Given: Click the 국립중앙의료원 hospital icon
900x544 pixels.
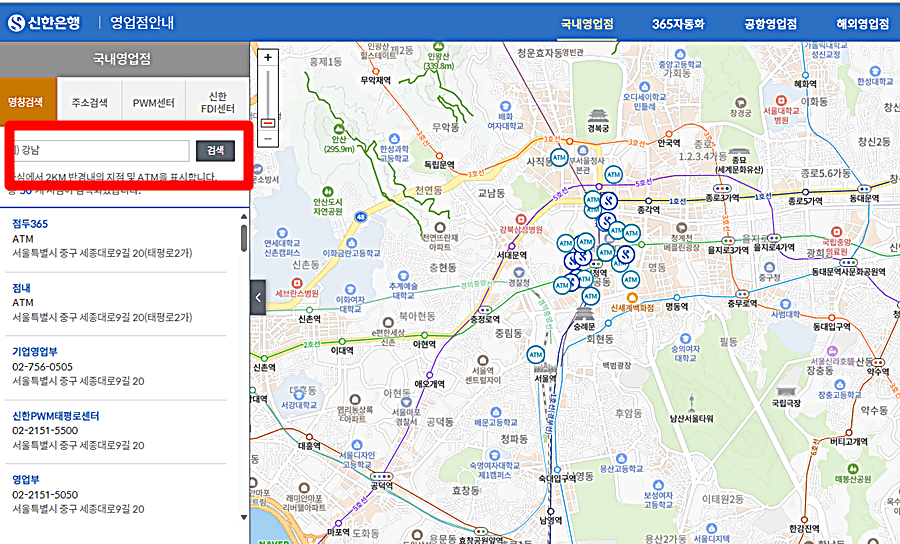Looking at the screenshot, I should tap(836, 232).
